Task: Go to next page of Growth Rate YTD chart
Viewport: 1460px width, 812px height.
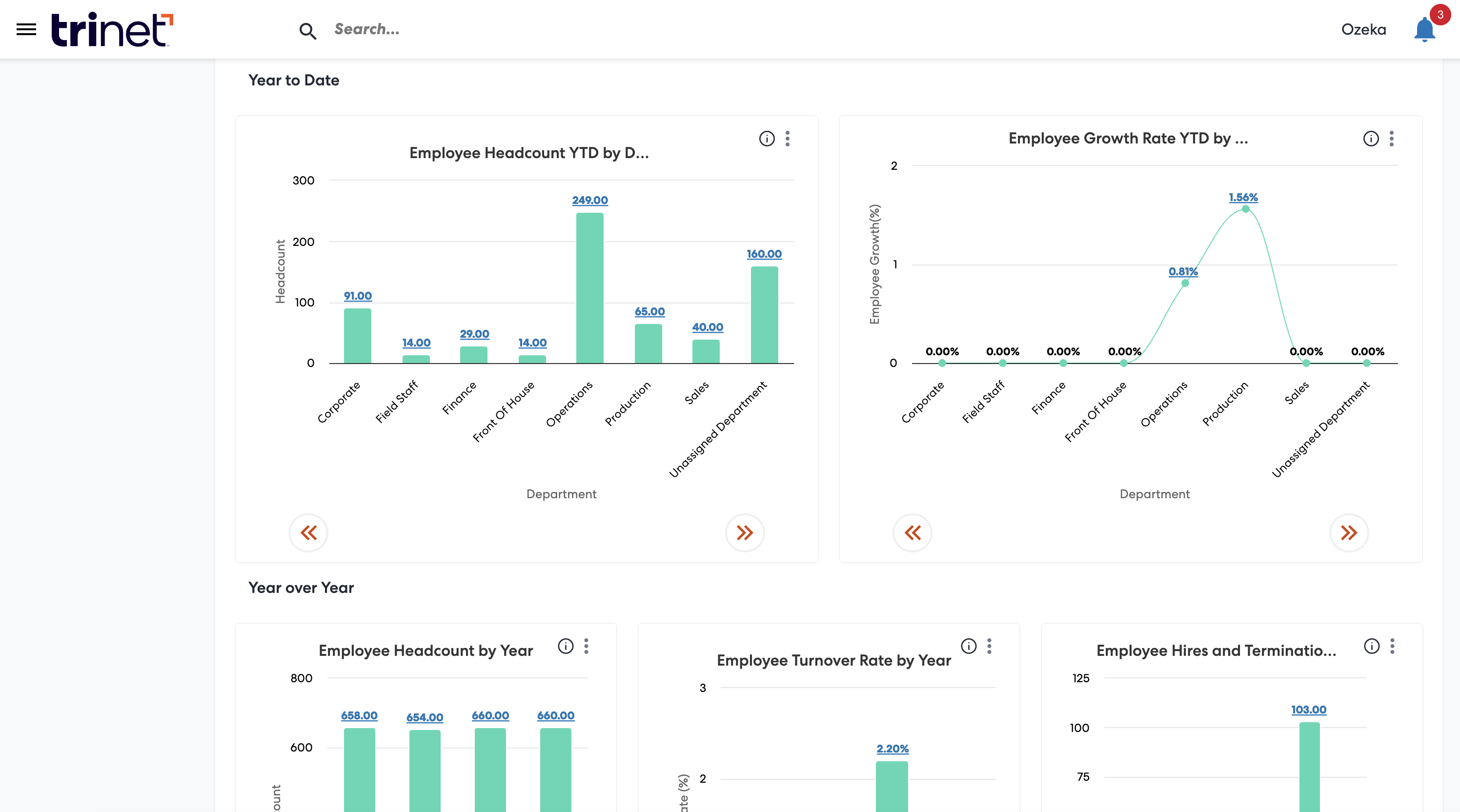Action: [1349, 533]
